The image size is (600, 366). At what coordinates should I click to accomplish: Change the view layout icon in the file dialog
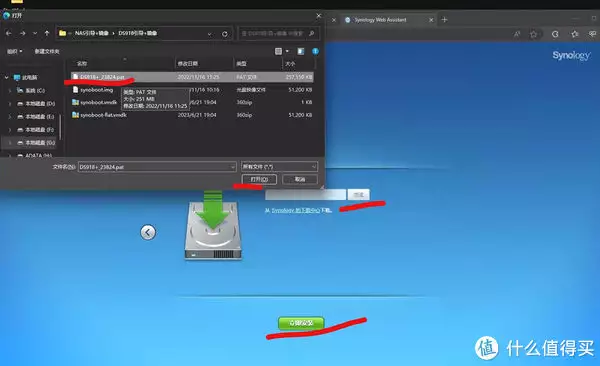(x=279, y=51)
